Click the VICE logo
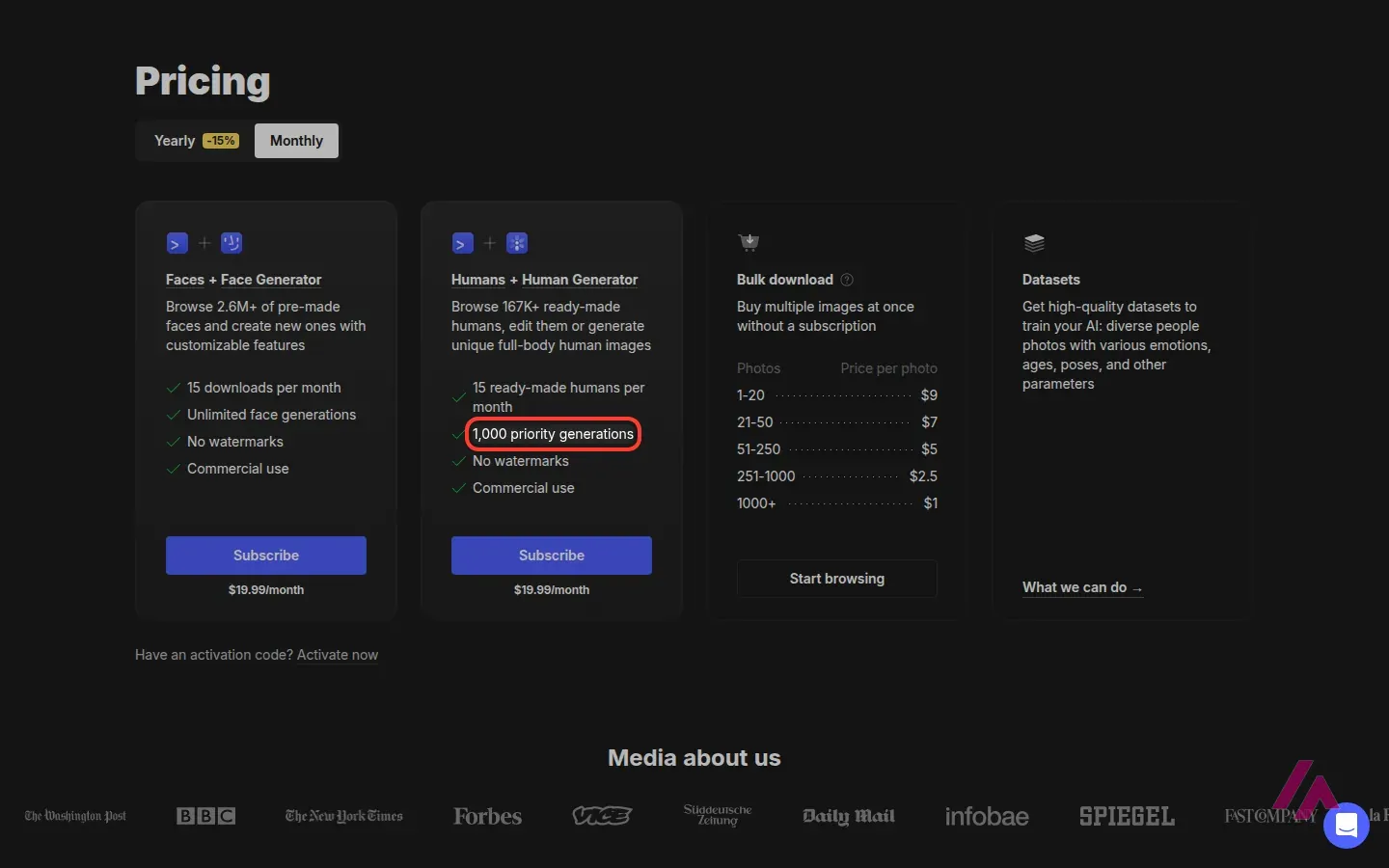Image resolution: width=1389 pixels, height=868 pixels. 602,816
